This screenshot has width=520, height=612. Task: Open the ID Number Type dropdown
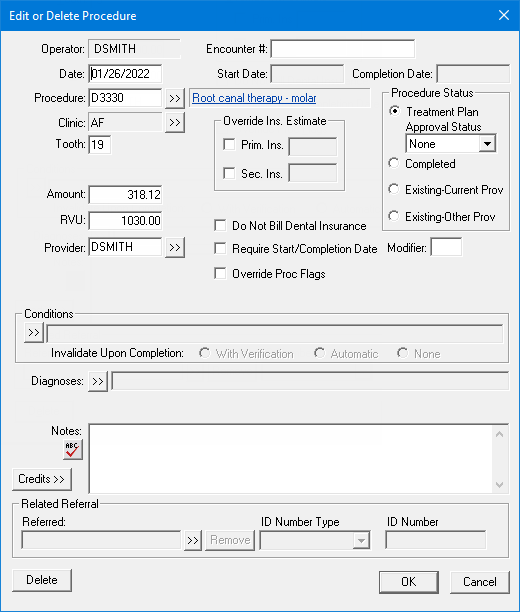pos(361,541)
